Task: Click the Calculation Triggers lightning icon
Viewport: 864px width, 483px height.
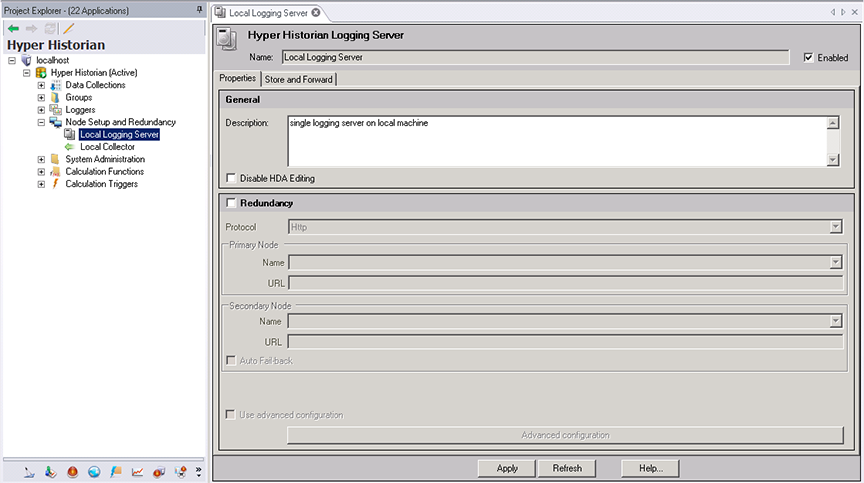Action: point(56,184)
